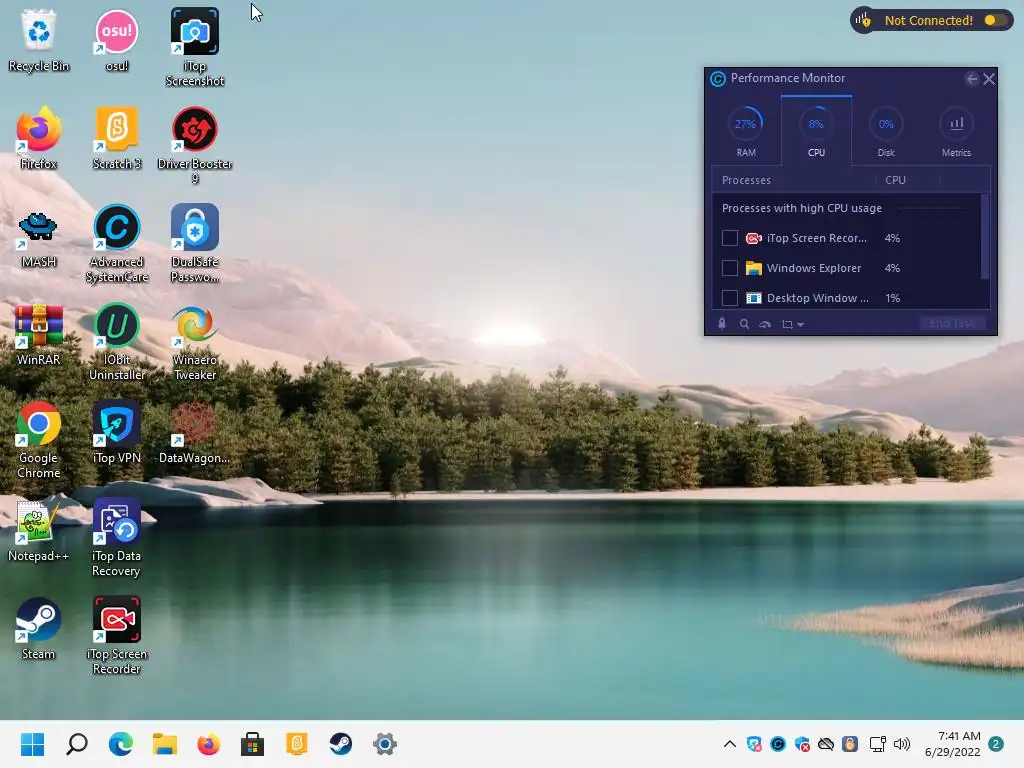1024x768 pixels.
Task: Toggle the Not Connected VPN switch
Action: click(995, 20)
